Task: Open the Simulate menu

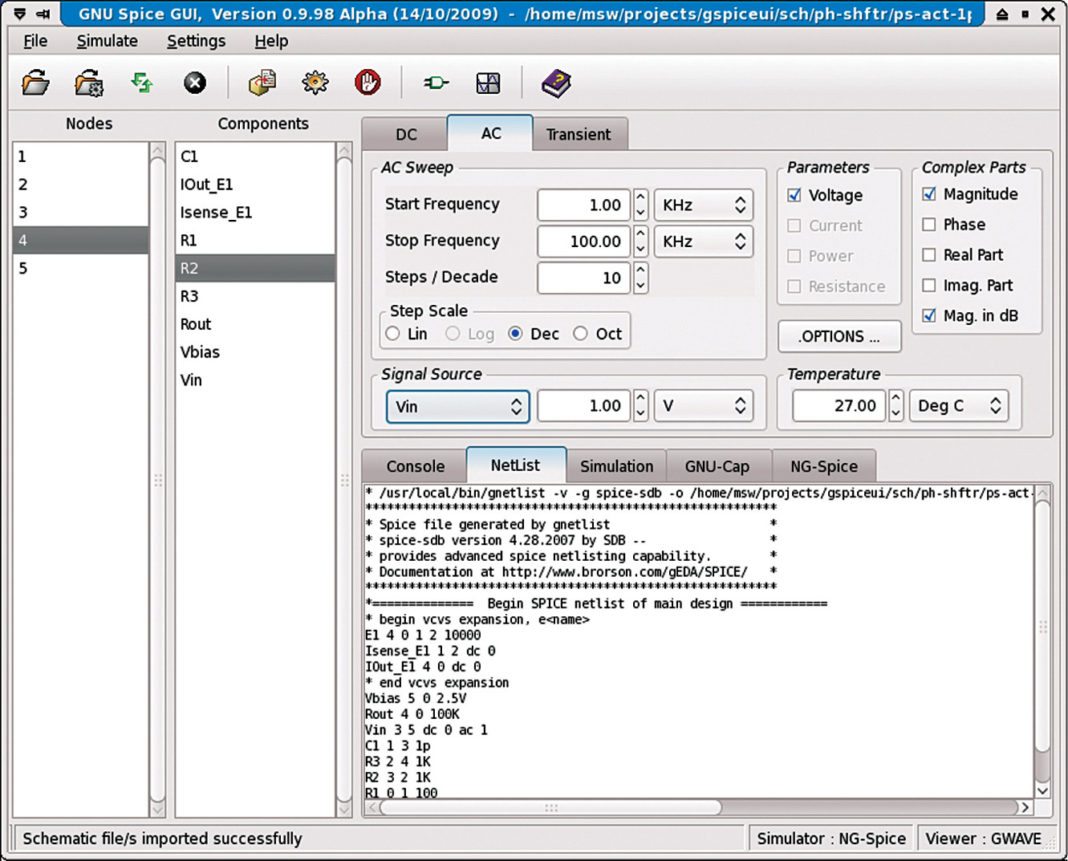Action: [107, 41]
